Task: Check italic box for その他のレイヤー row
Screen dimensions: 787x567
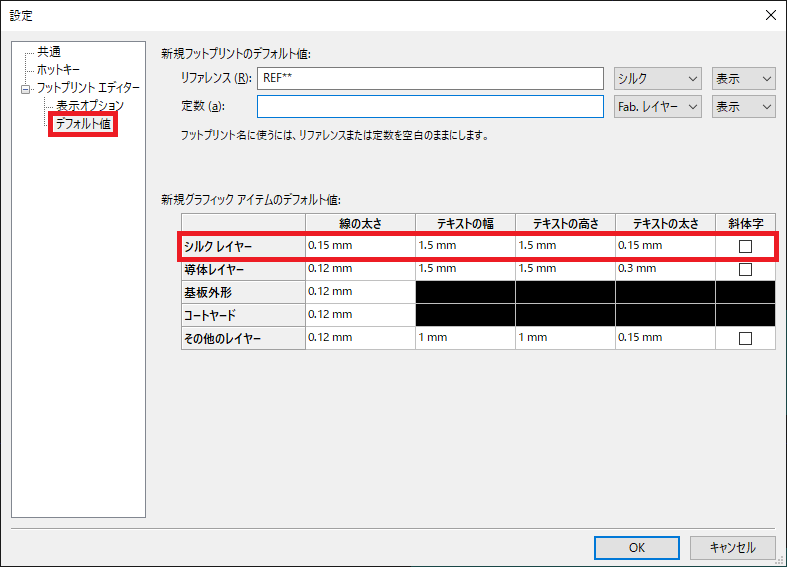Action: (x=745, y=339)
